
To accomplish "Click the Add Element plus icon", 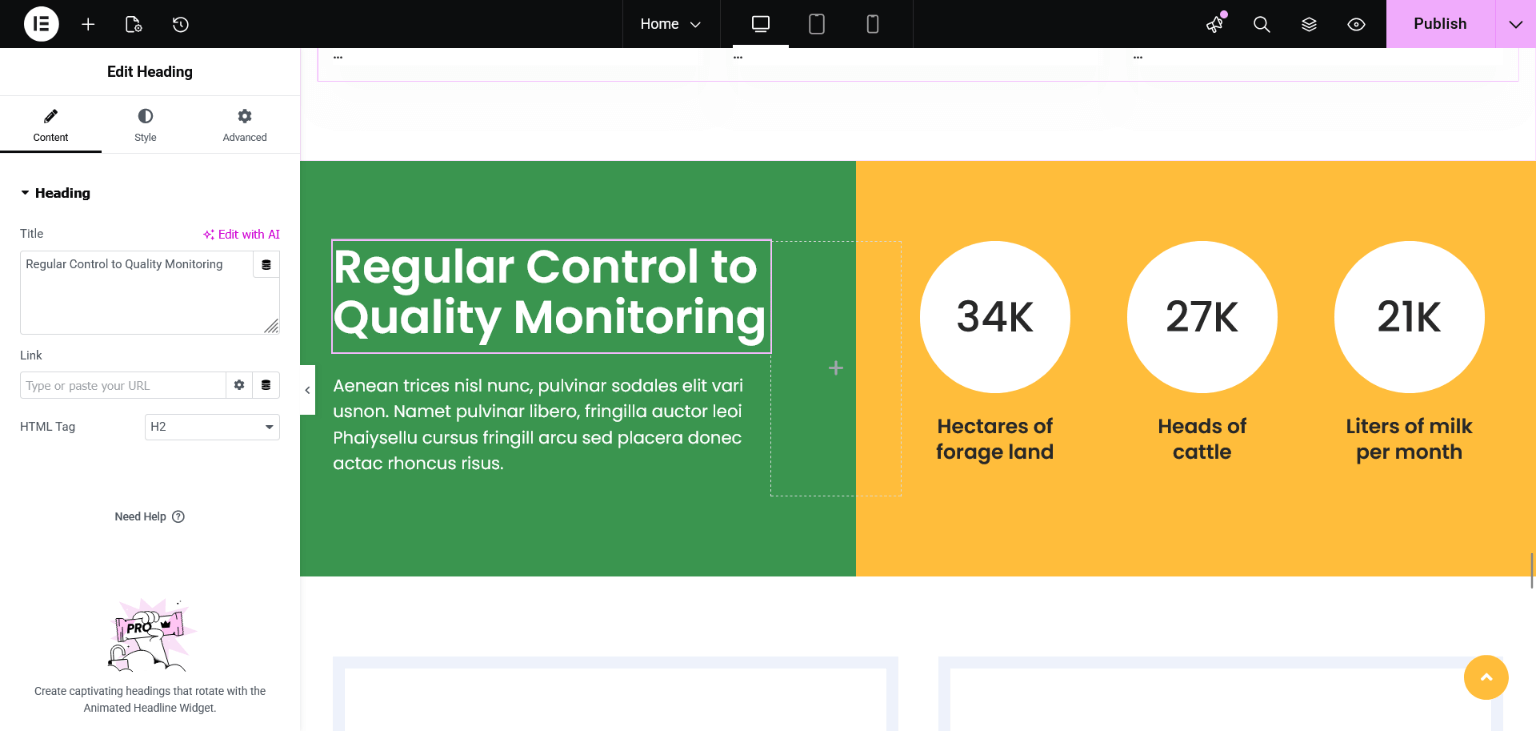I will [88, 24].
